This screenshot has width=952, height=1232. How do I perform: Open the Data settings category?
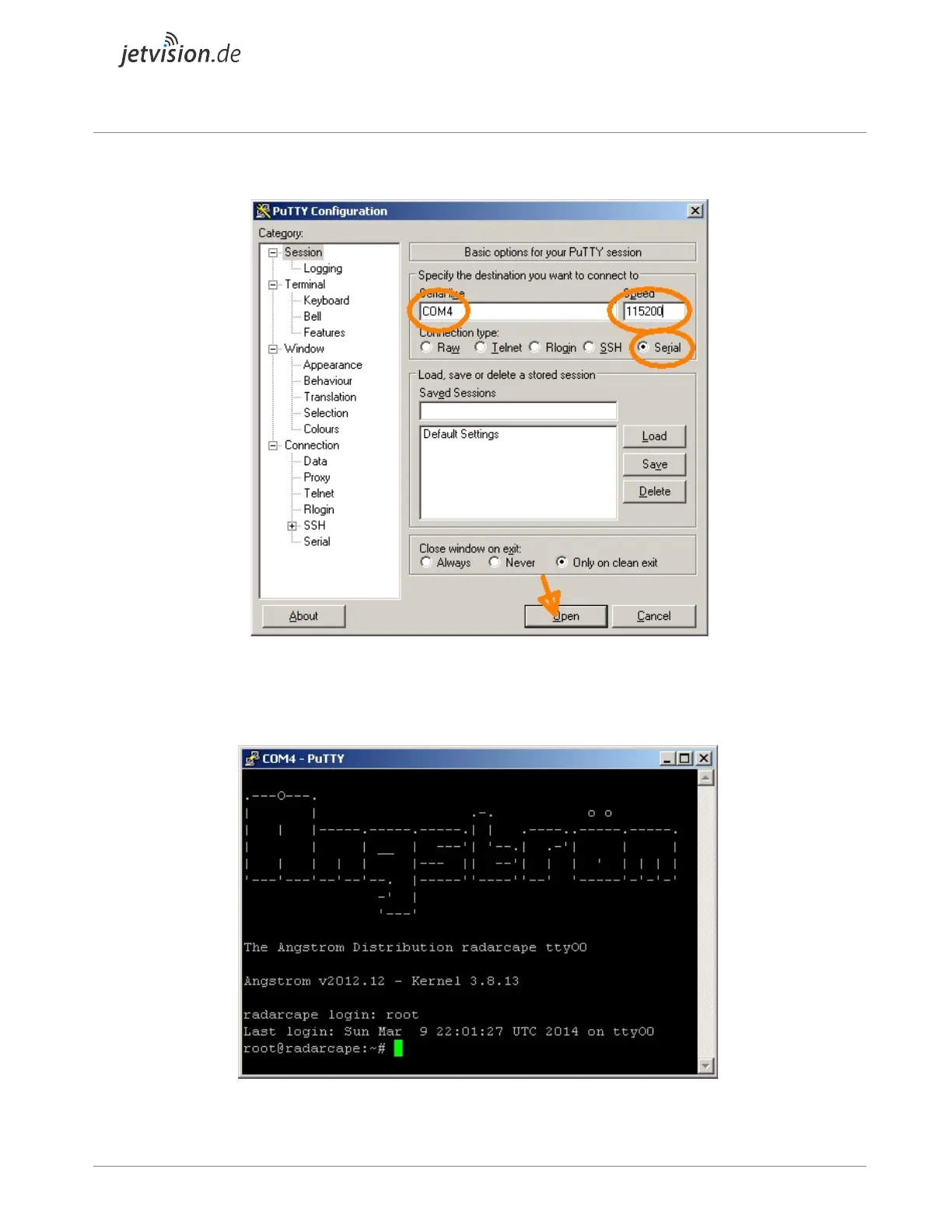315,461
